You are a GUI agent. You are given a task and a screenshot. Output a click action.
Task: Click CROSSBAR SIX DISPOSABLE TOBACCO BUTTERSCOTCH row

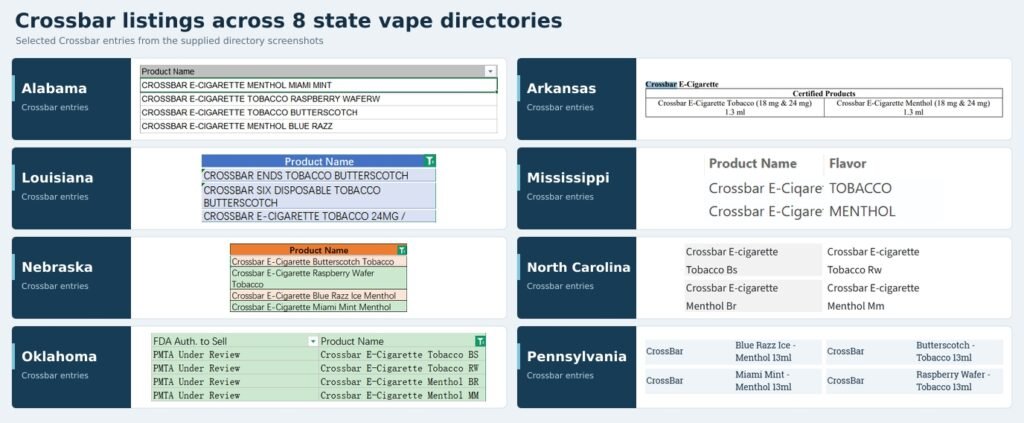[x=319, y=196]
